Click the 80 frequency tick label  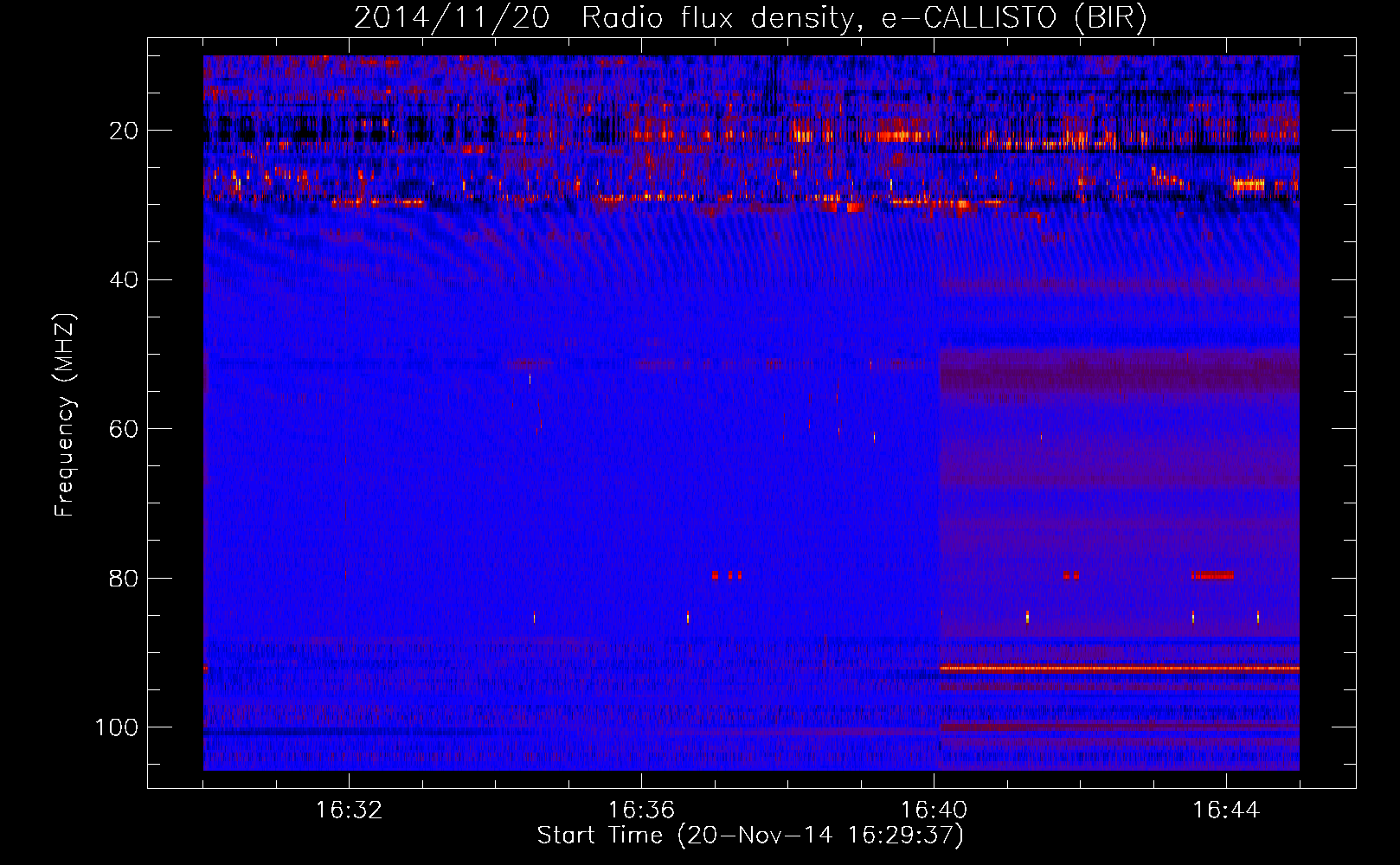click(x=124, y=578)
